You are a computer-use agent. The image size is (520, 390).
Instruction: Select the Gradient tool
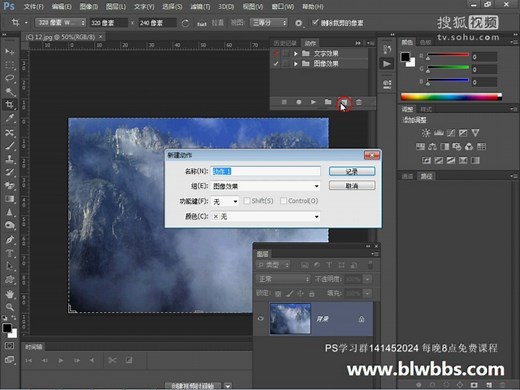click(x=9, y=199)
